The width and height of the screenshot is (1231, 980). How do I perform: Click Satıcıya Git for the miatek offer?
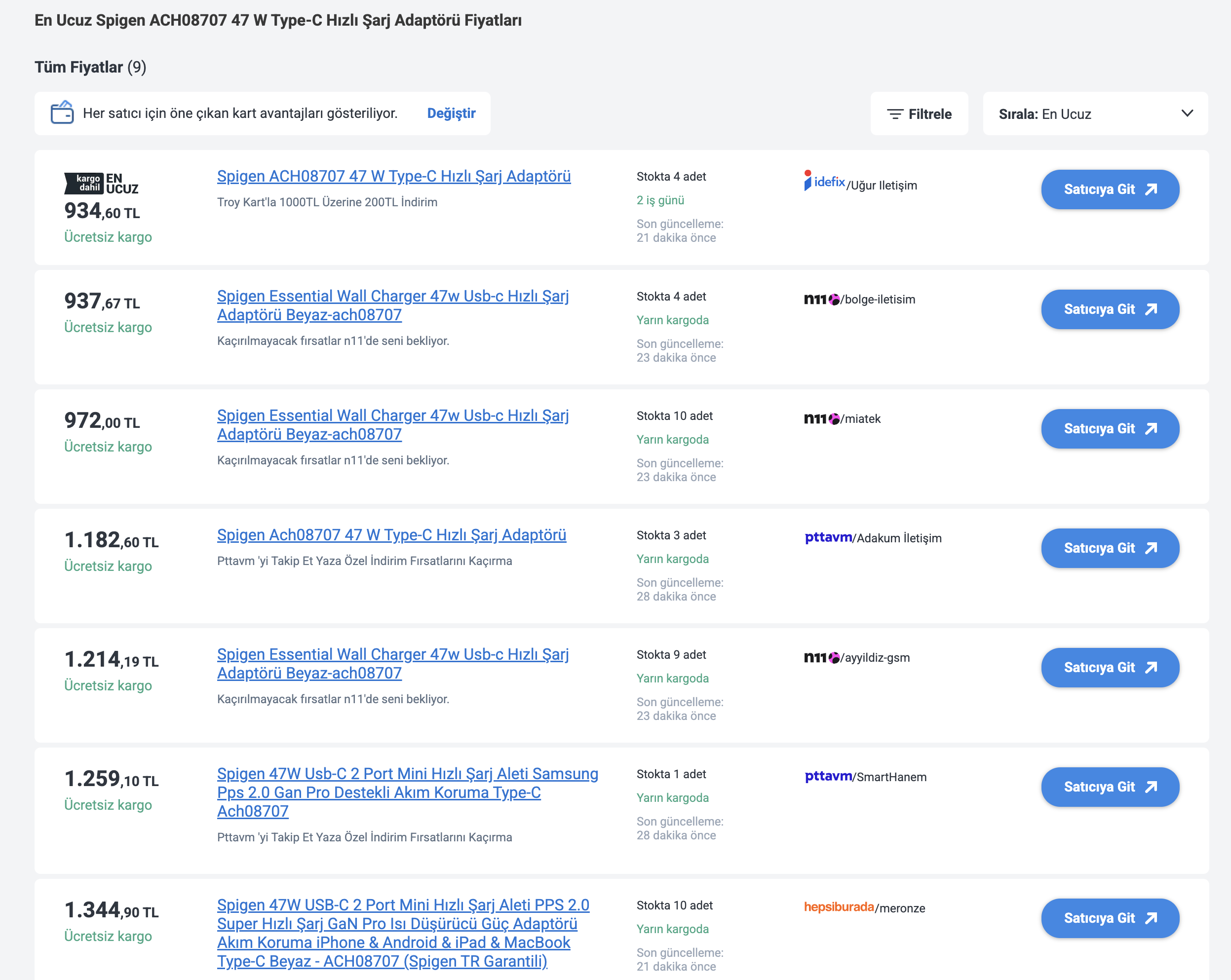click(1110, 429)
